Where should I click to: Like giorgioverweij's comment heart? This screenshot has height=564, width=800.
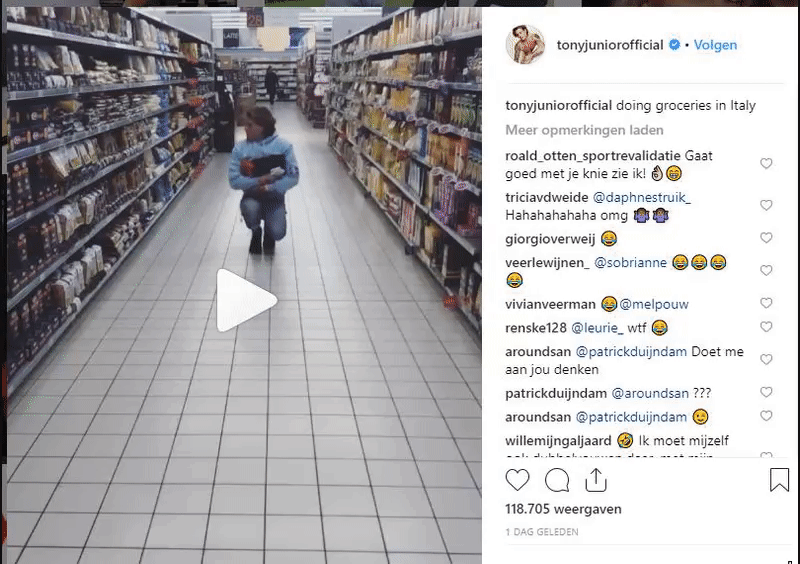tap(766, 238)
